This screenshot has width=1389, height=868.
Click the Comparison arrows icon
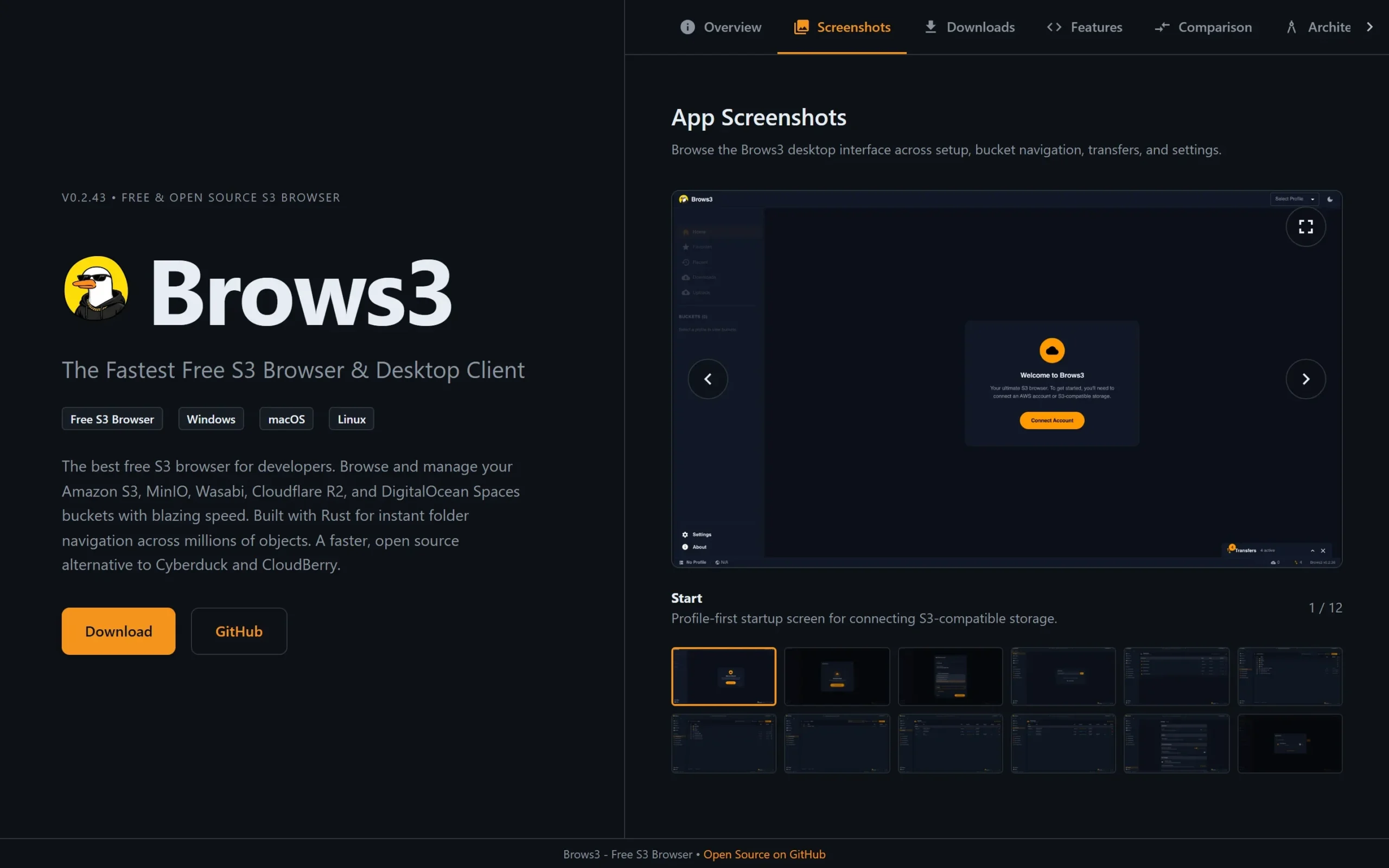(x=1162, y=27)
